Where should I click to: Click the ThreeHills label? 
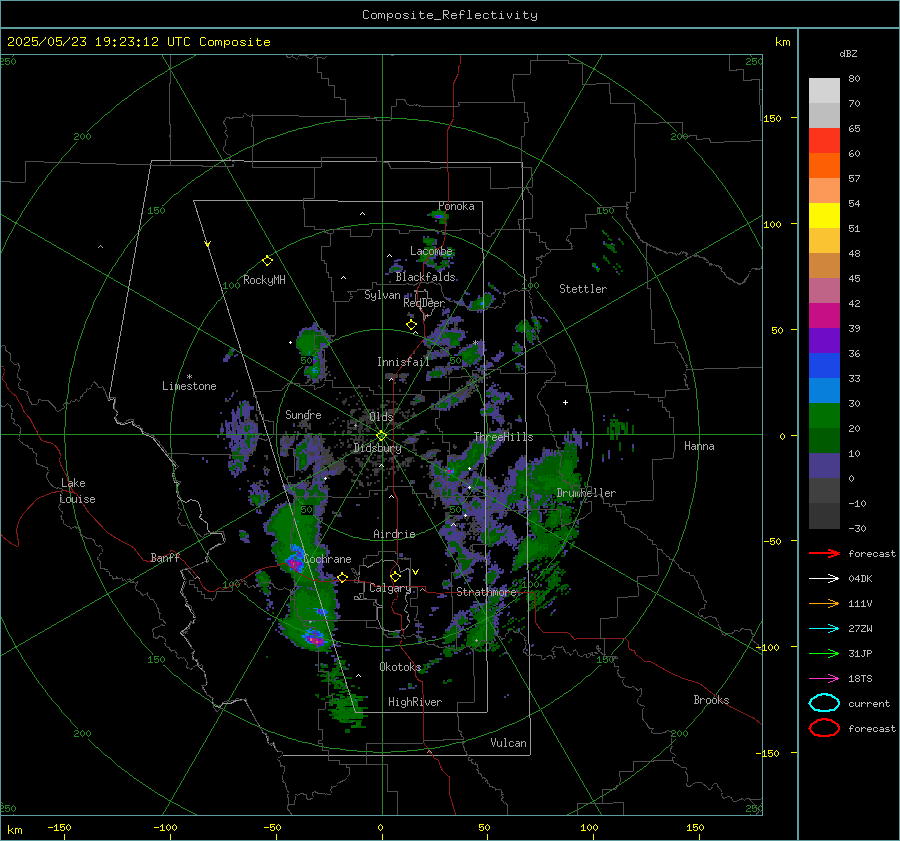click(503, 437)
